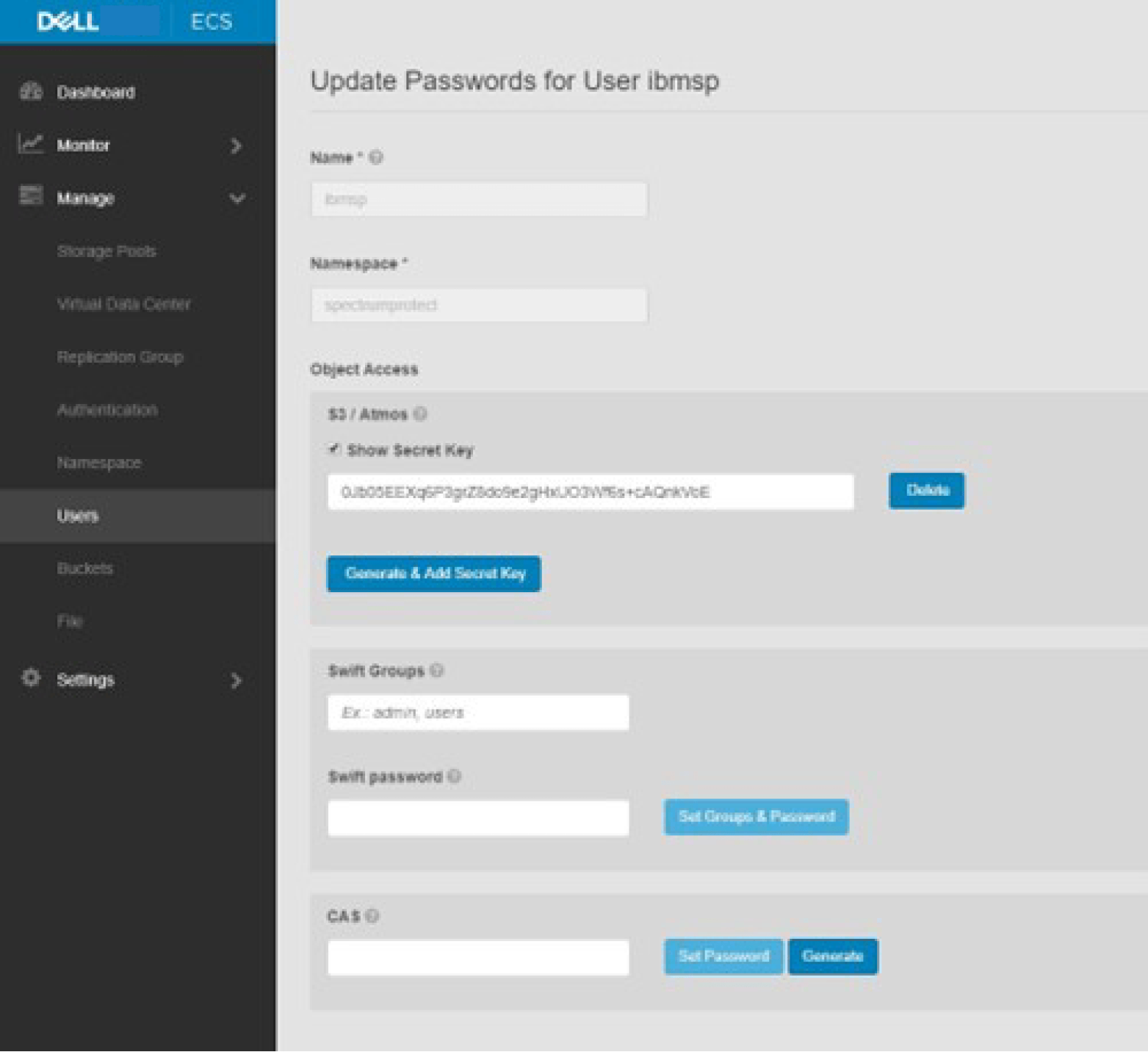Focus the Swift Groups input field
Viewport: 1148px width, 1052px height.
point(478,712)
